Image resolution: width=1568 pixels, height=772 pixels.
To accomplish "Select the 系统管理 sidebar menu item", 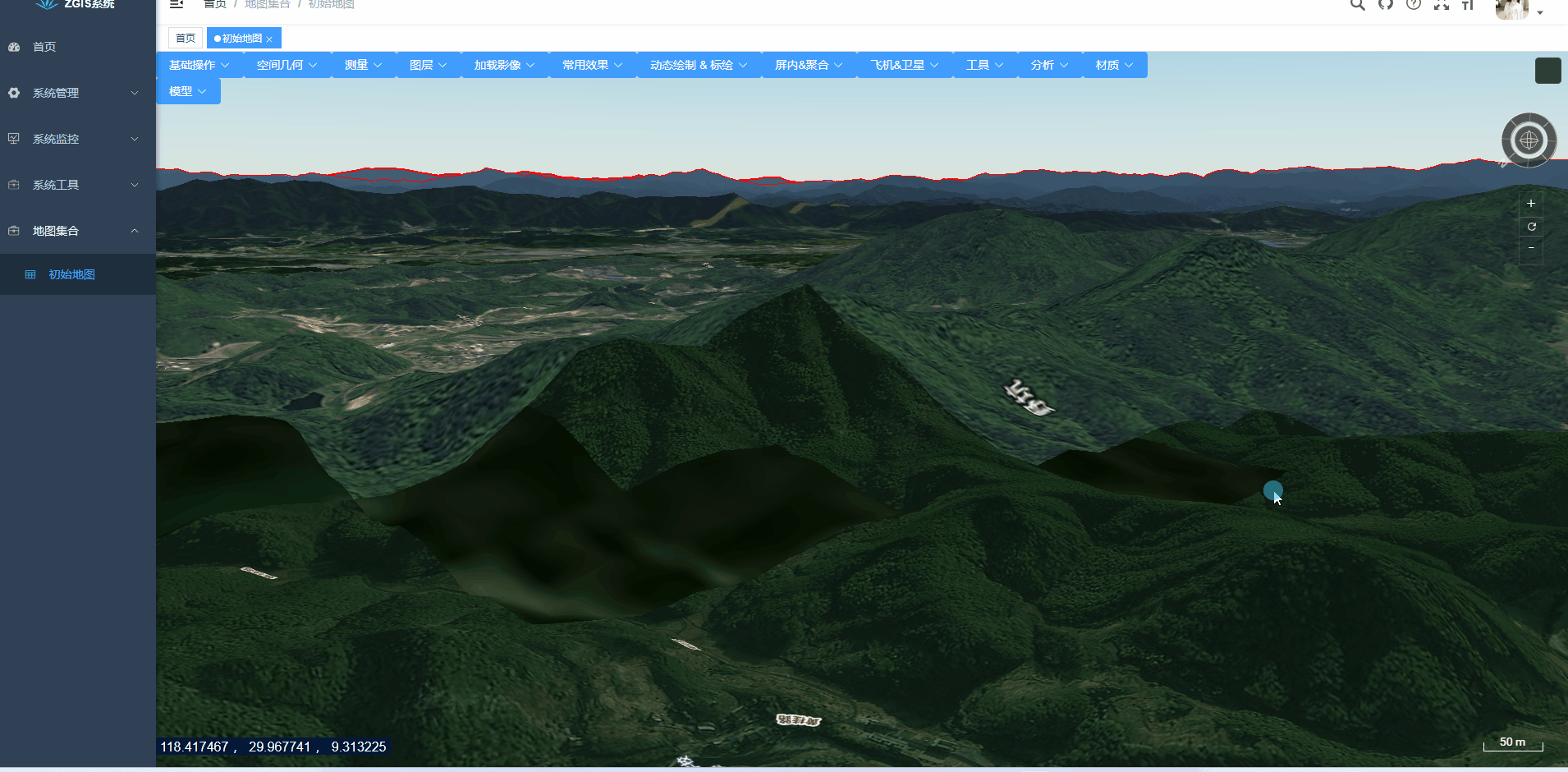I will point(78,93).
